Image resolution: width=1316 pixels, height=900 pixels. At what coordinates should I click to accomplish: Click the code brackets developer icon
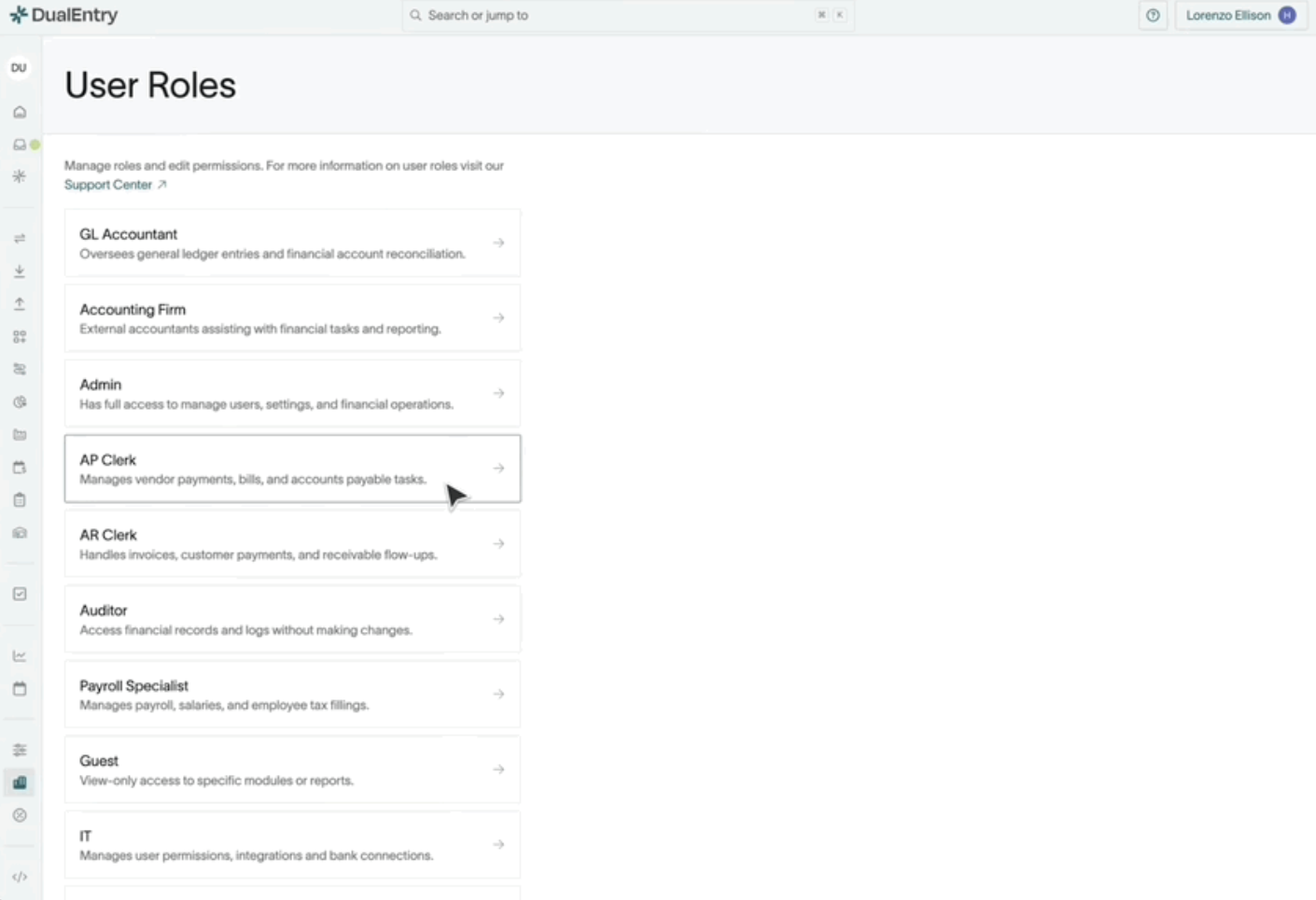(20, 877)
